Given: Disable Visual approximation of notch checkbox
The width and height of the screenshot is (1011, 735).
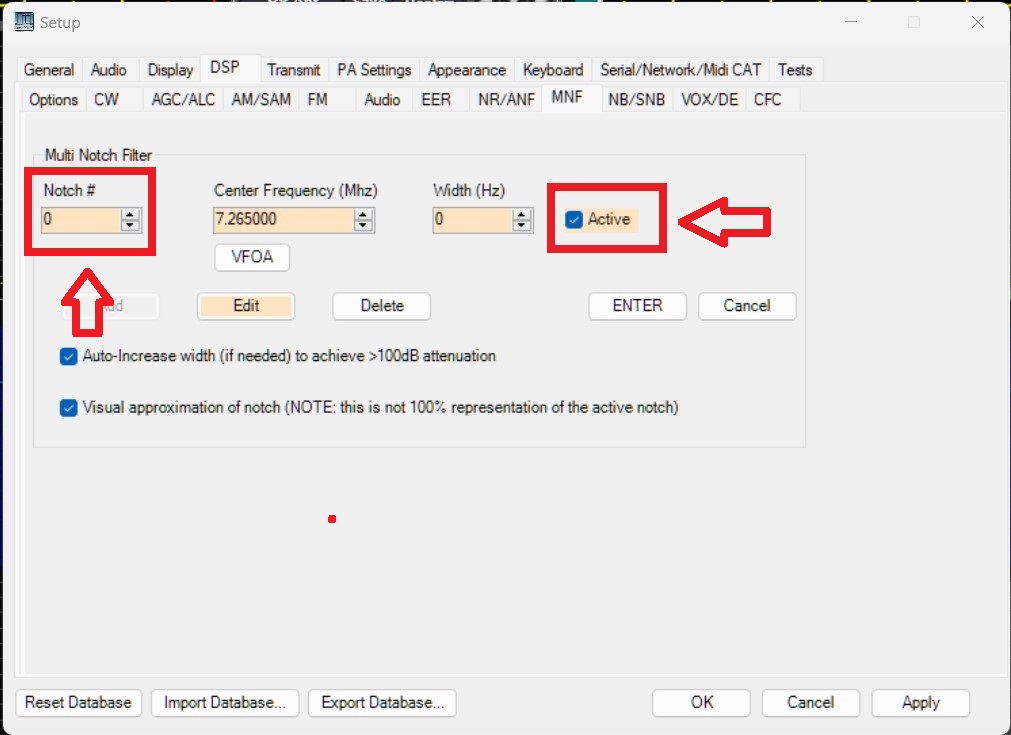Looking at the screenshot, I should coord(69,407).
